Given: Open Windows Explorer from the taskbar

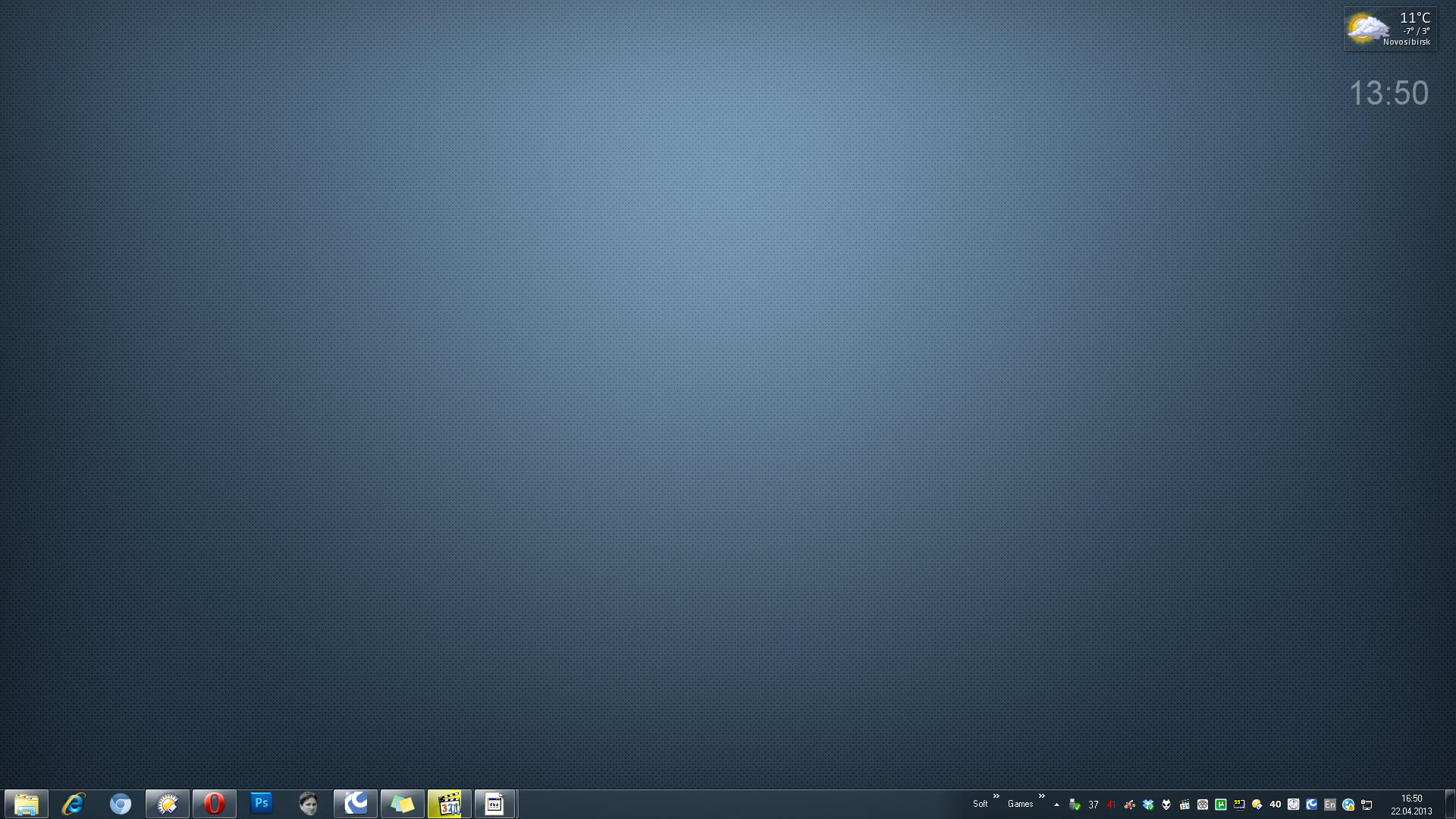Looking at the screenshot, I should pyautogui.click(x=27, y=804).
